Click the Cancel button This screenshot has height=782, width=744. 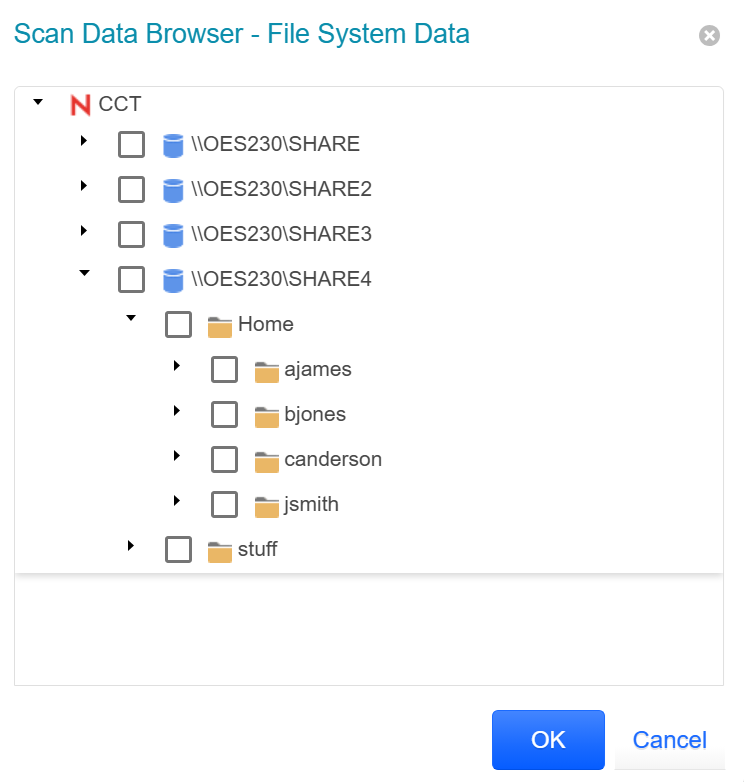tap(669, 740)
